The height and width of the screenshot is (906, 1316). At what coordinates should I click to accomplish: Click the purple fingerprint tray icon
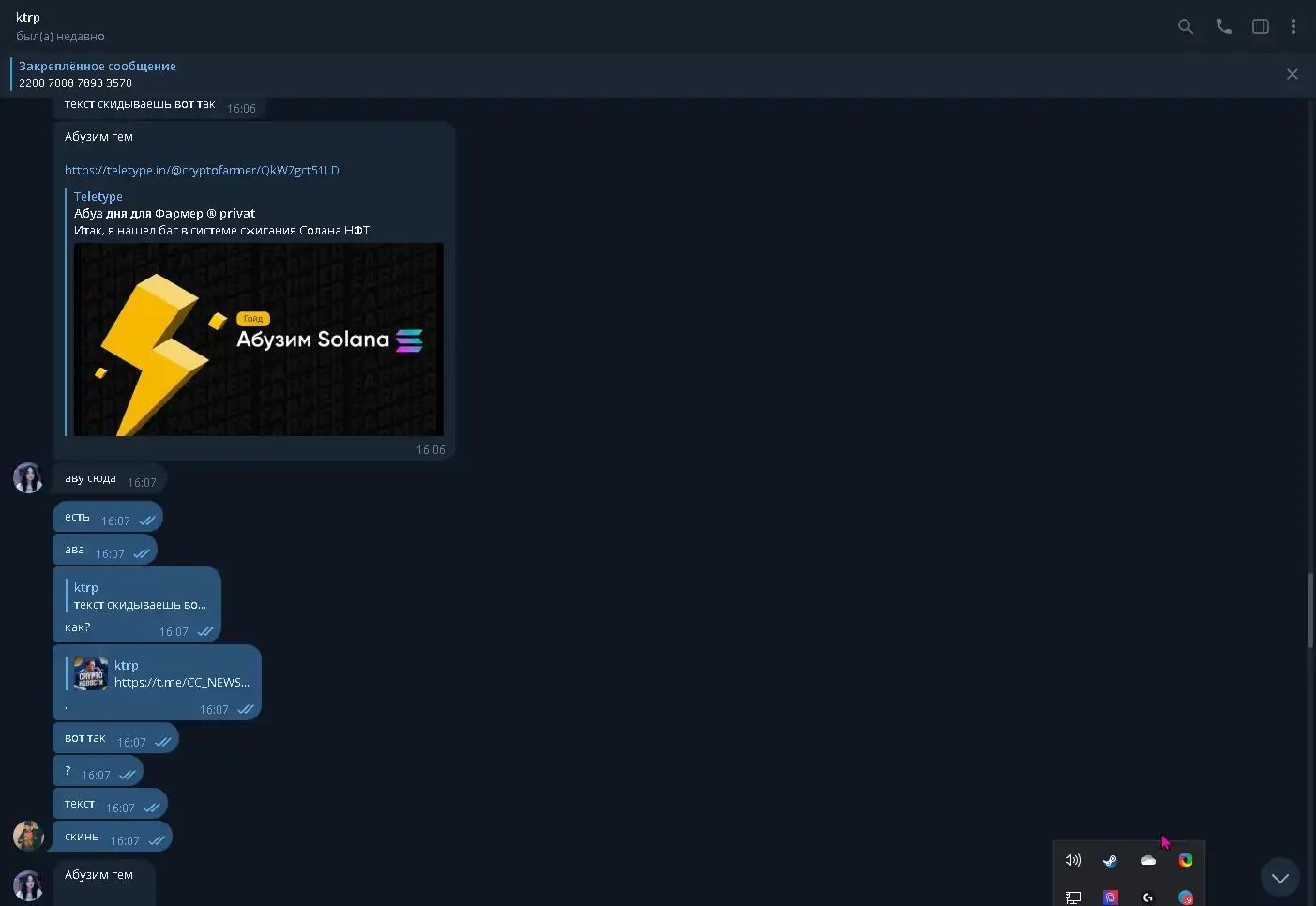[x=1111, y=898]
